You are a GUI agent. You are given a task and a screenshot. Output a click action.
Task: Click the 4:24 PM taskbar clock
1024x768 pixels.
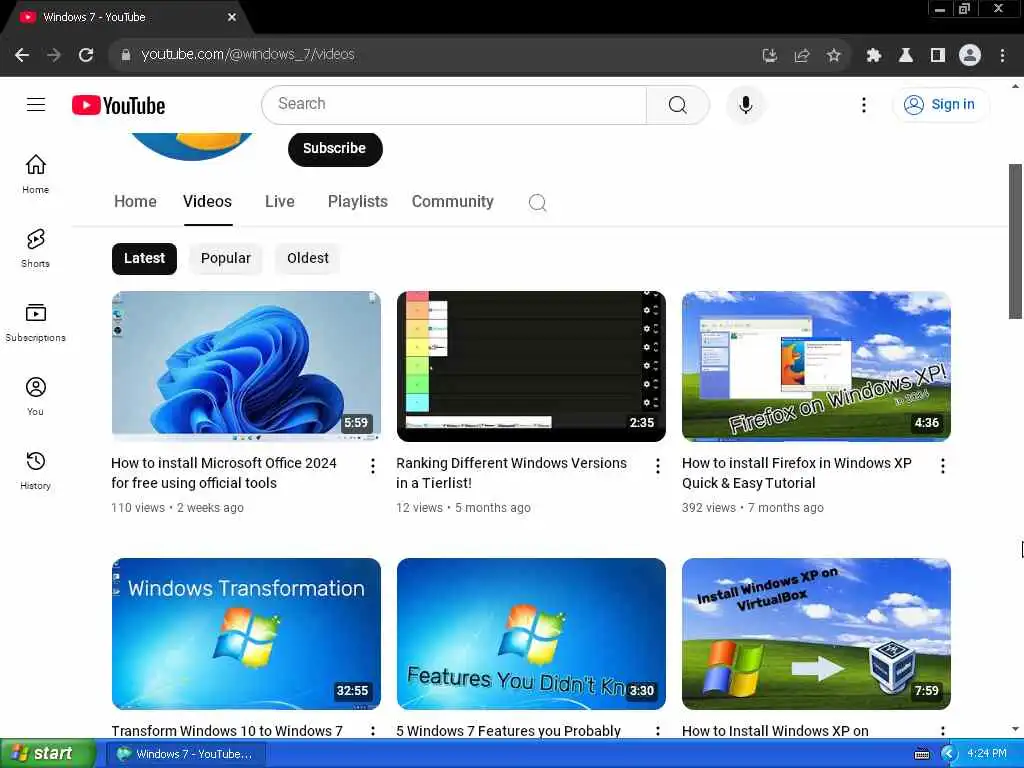click(987, 754)
